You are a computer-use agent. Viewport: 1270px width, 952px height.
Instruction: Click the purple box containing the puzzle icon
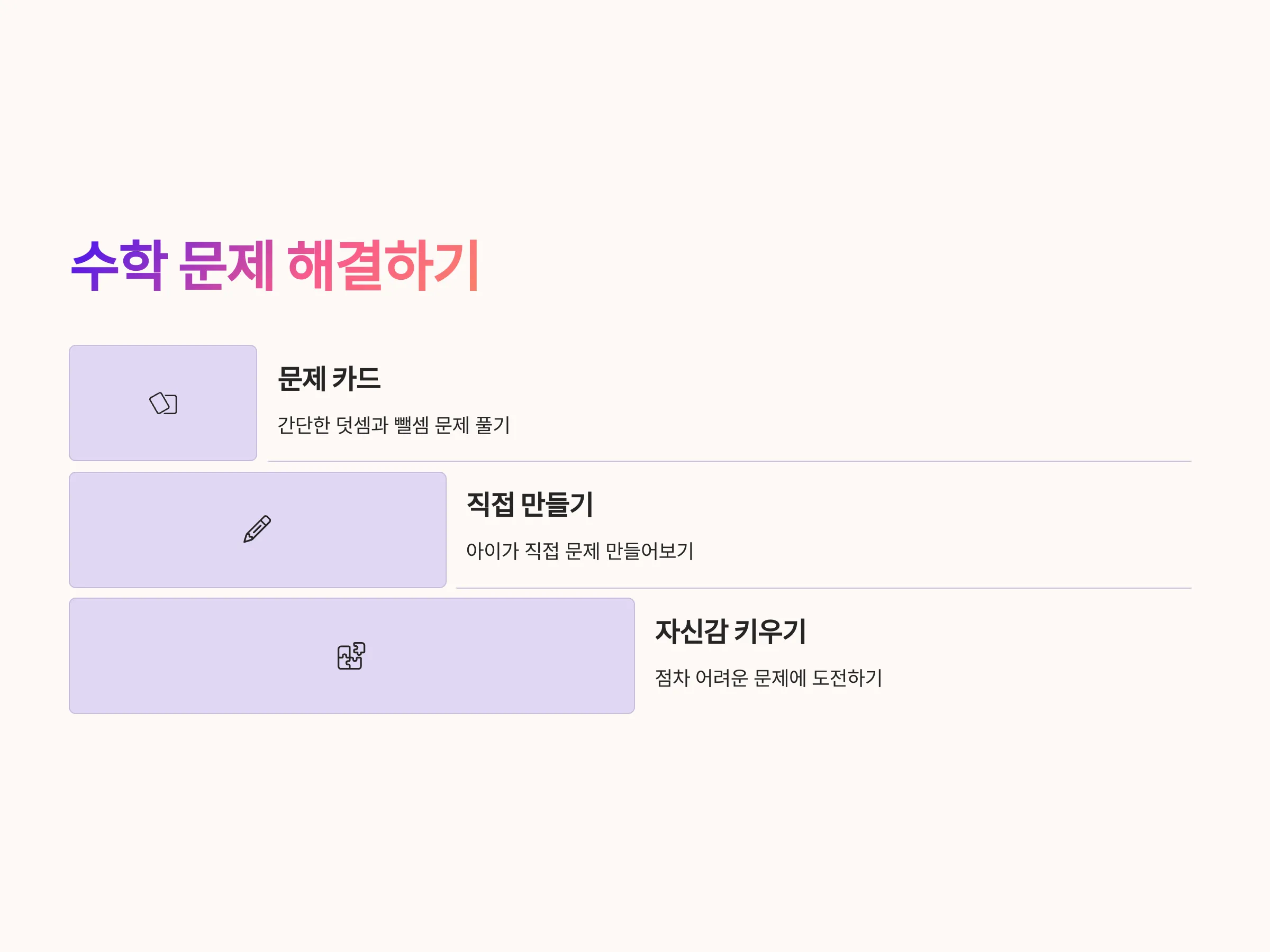[351, 656]
